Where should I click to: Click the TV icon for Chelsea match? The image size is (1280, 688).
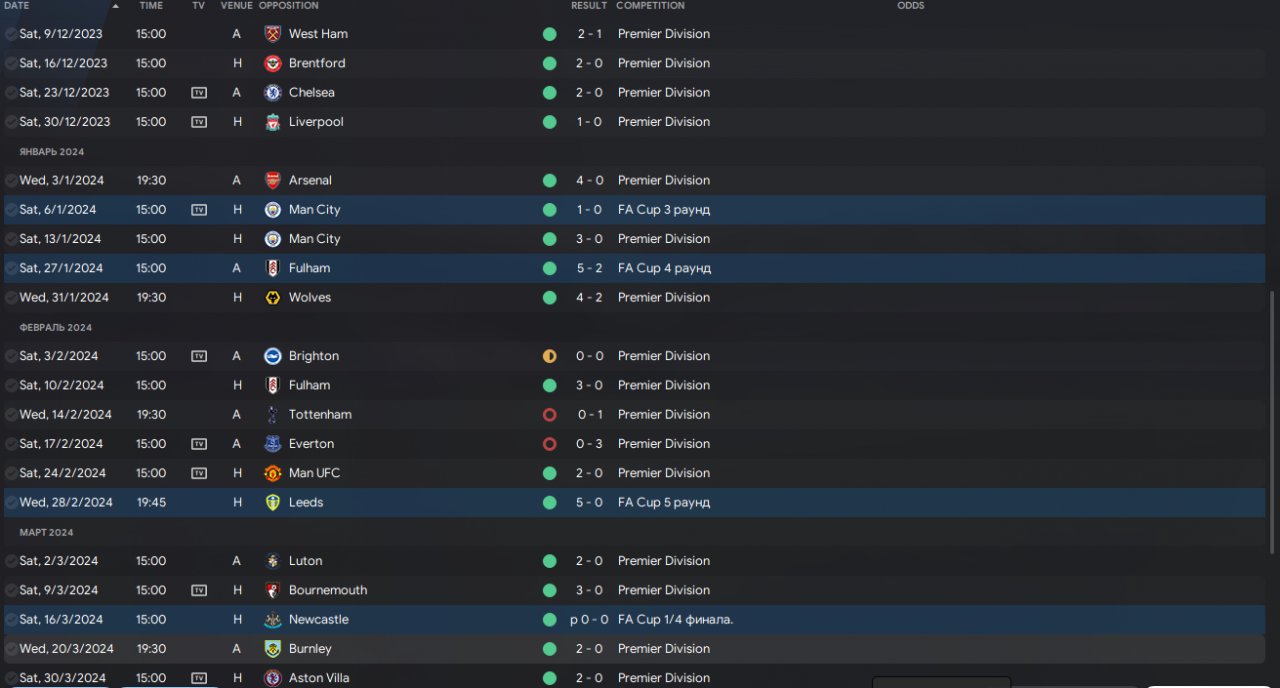coord(199,93)
